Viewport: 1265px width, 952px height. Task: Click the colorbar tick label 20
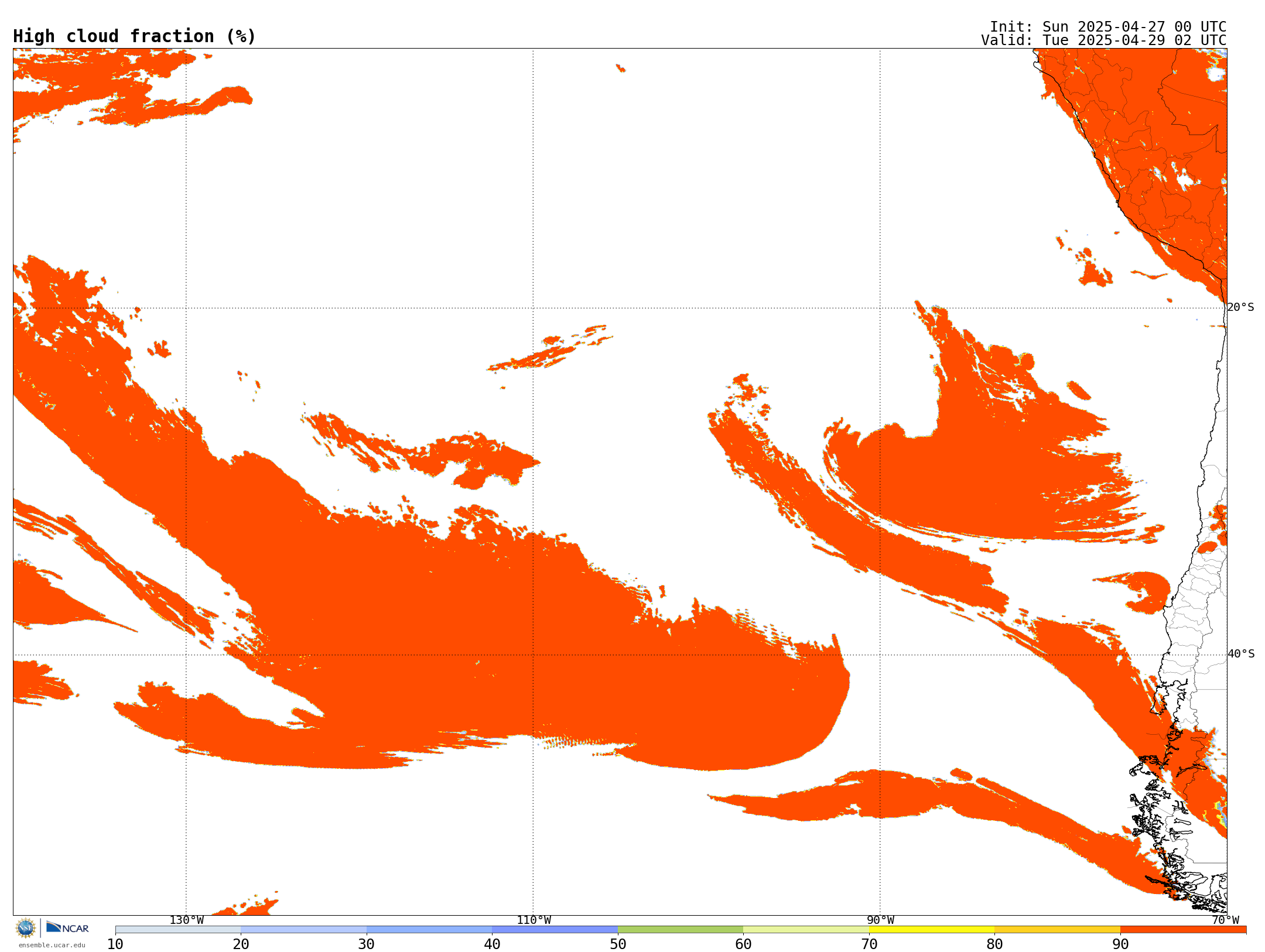click(x=241, y=944)
